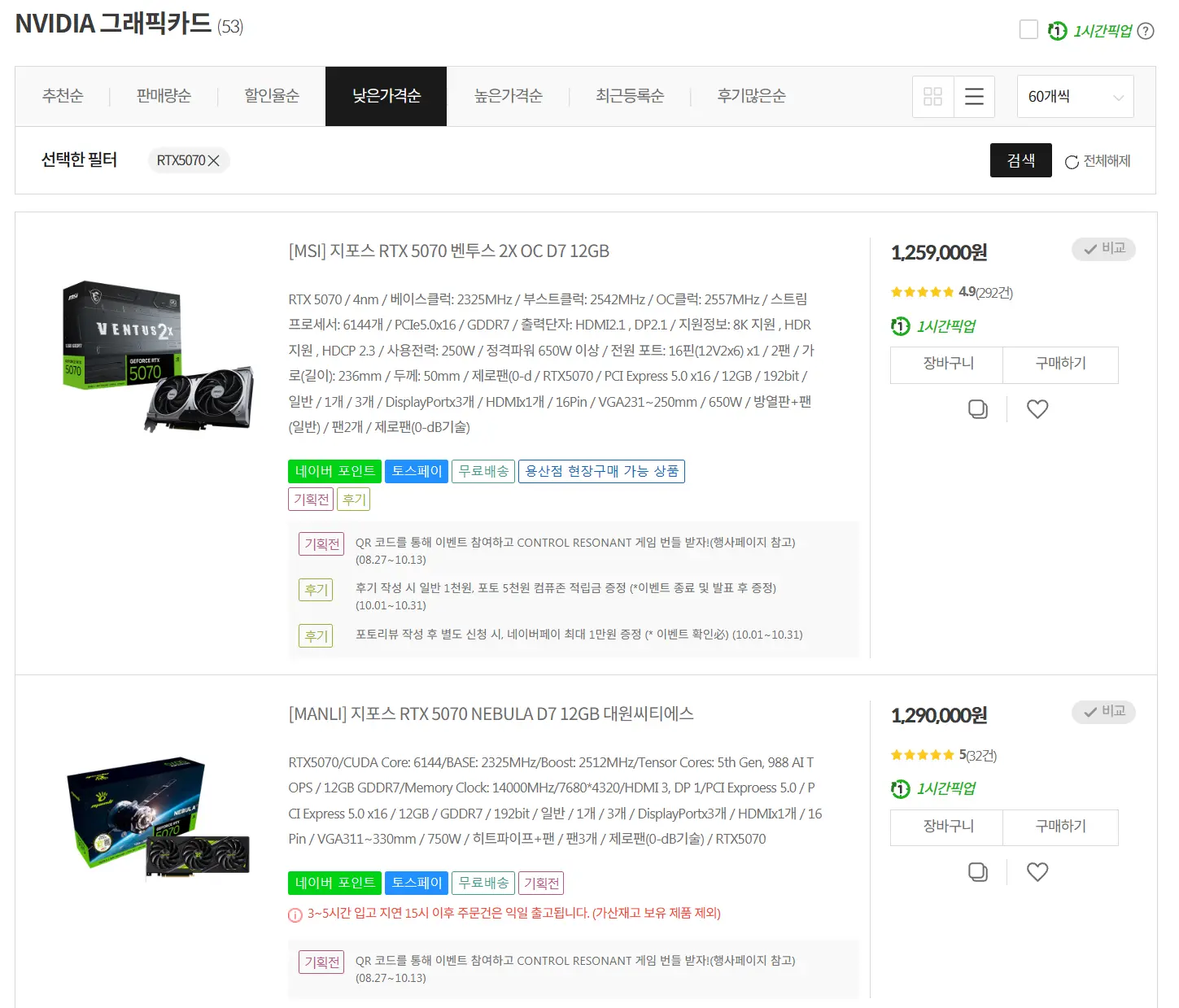The width and height of the screenshot is (1179, 1008).
Task: Copy icon for MSI Ventus 5070
Action: tap(977, 409)
